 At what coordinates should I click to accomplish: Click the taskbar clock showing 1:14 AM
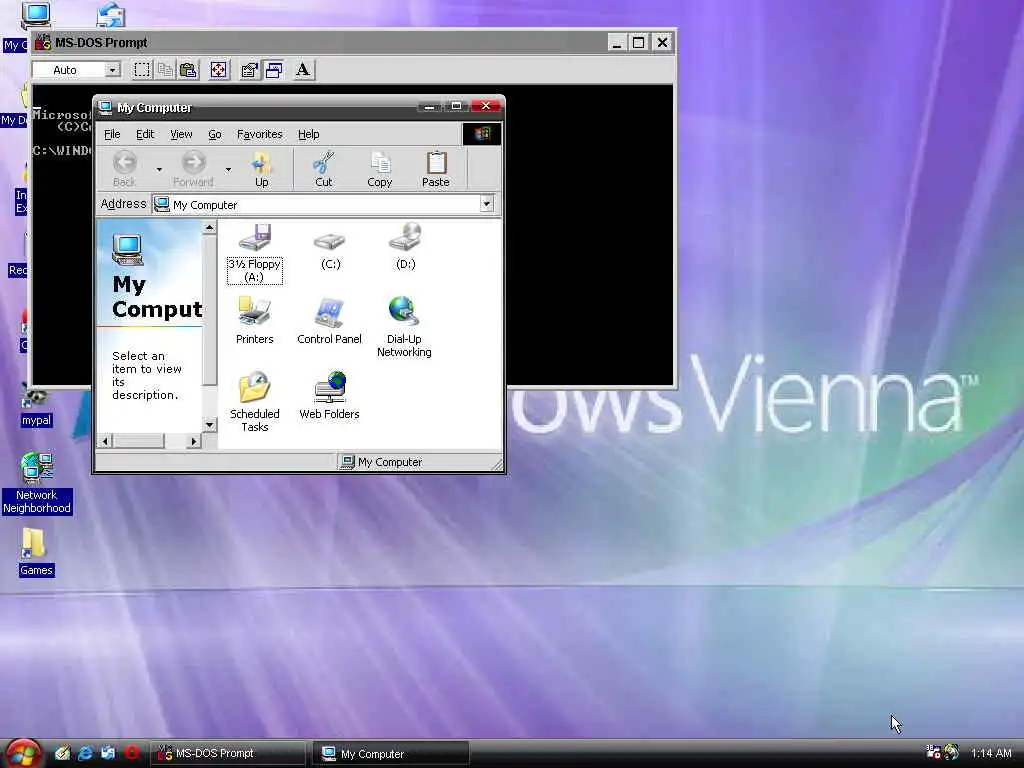[991, 753]
